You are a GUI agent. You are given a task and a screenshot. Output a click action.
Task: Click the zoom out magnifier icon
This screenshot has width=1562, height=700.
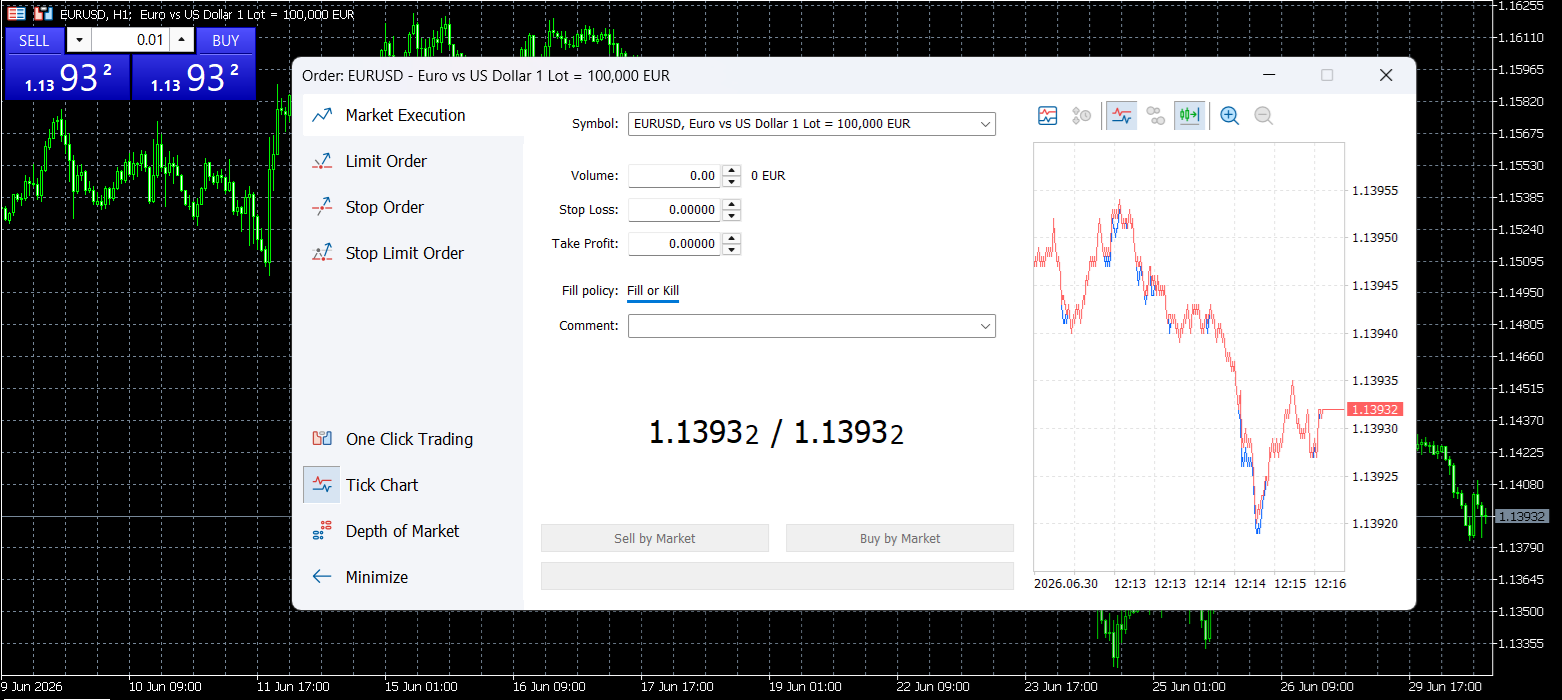click(x=1263, y=115)
